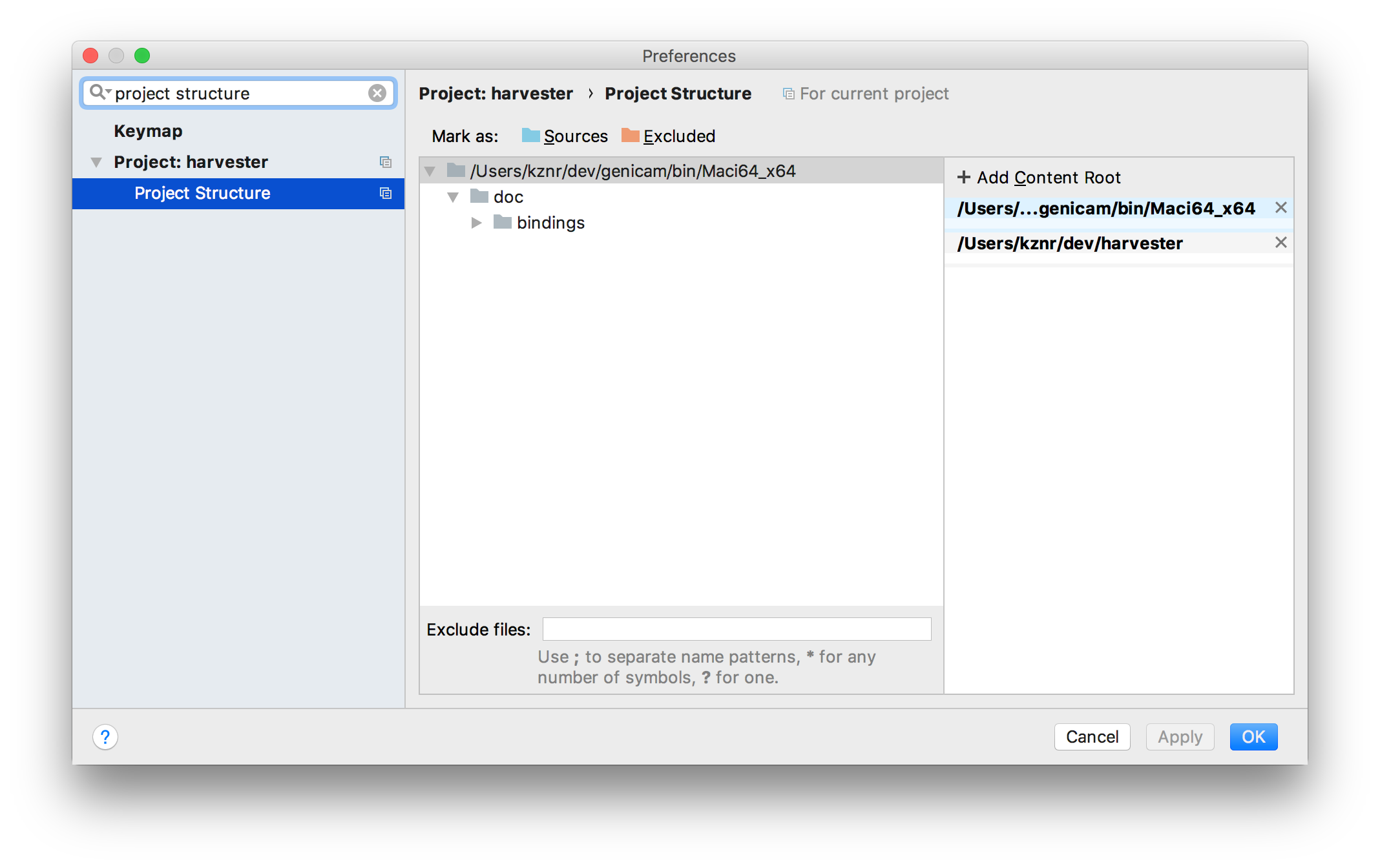Mark selected folder as Sources
The height and width of the screenshot is (868, 1380).
pos(565,136)
